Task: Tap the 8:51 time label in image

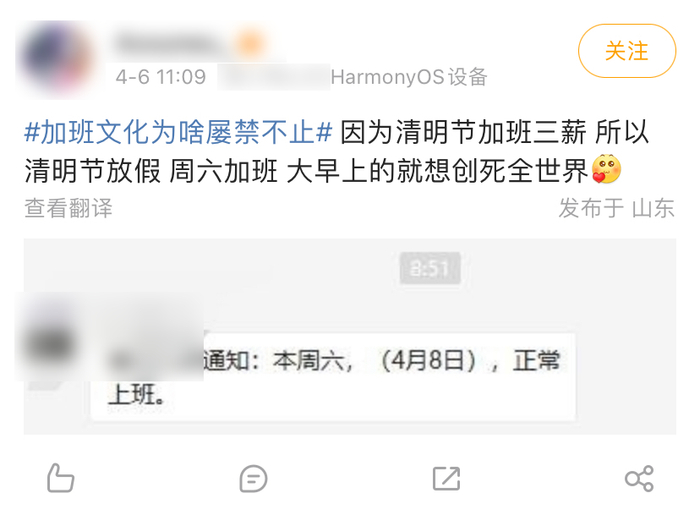Action: click(x=430, y=268)
